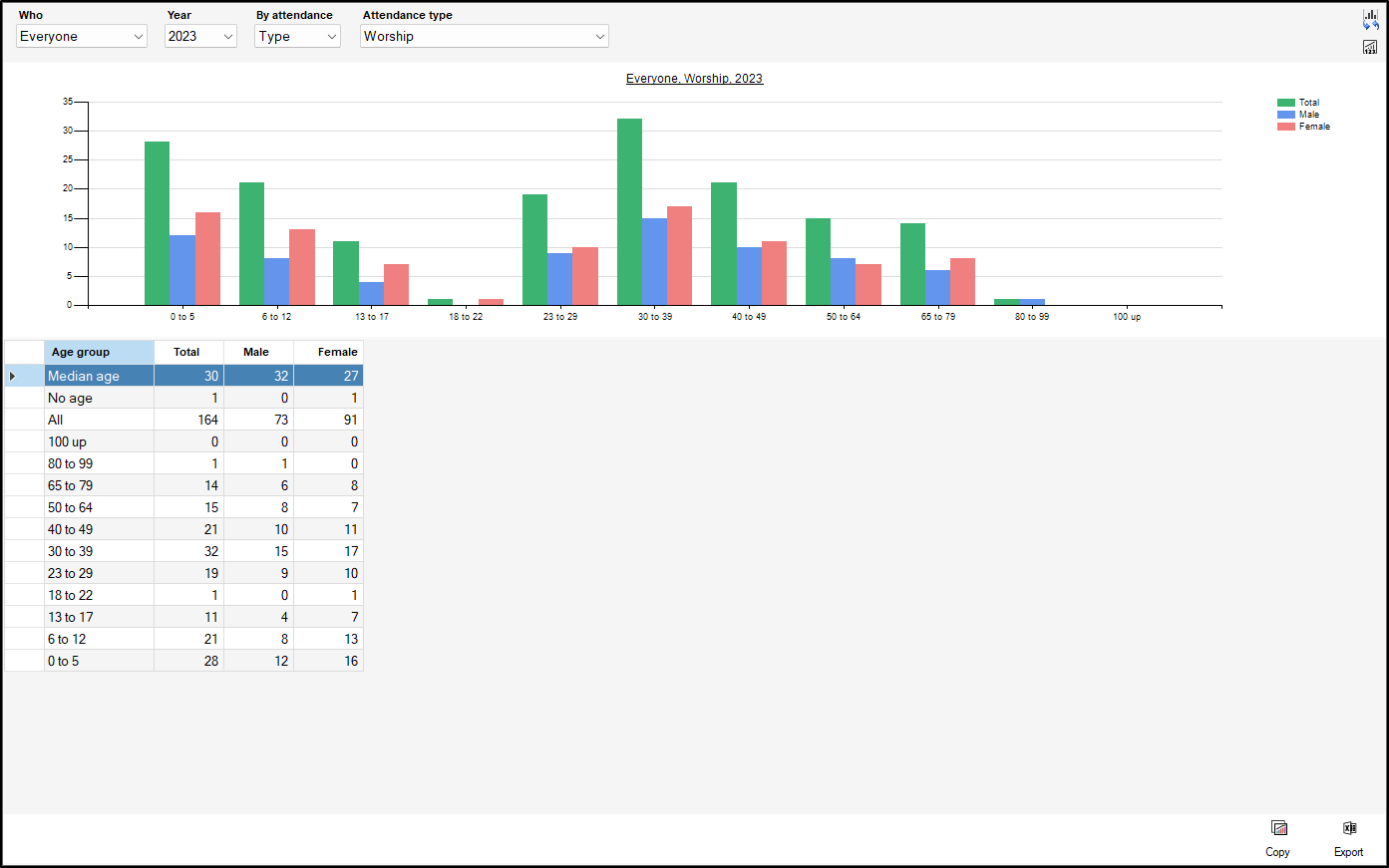Open the Who dropdown showing Everyone
This screenshot has height=868, width=1389.
[82, 36]
